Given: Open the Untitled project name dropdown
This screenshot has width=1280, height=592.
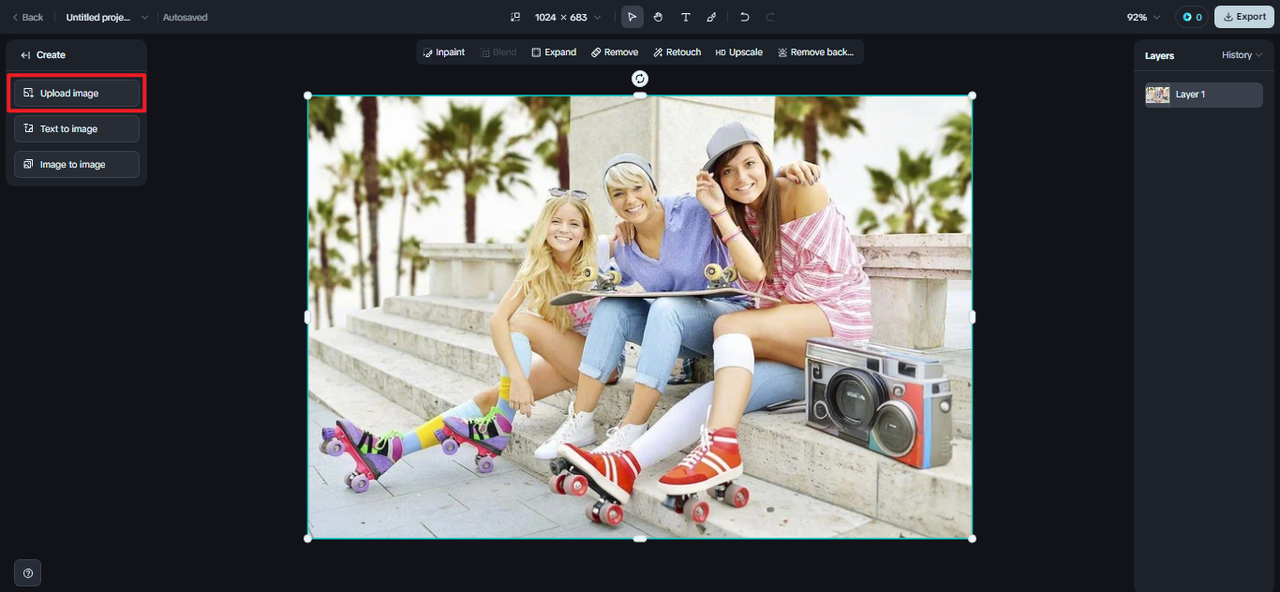Looking at the screenshot, I should 107,17.
